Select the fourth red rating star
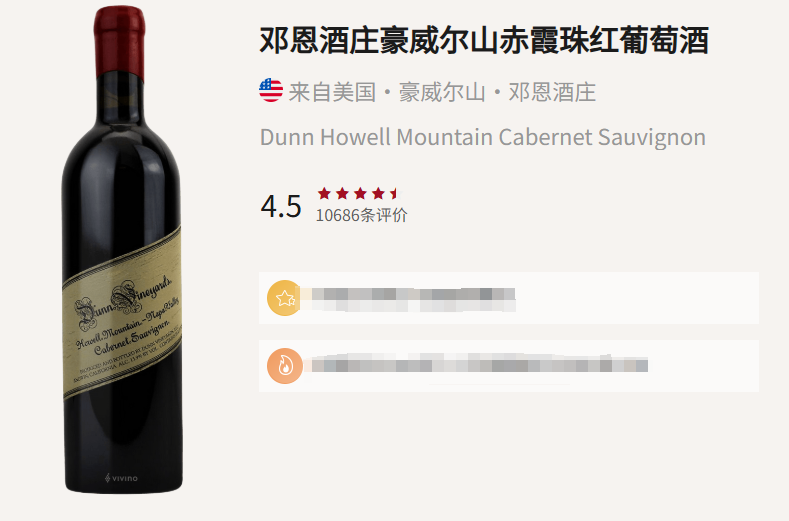 [378, 193]
